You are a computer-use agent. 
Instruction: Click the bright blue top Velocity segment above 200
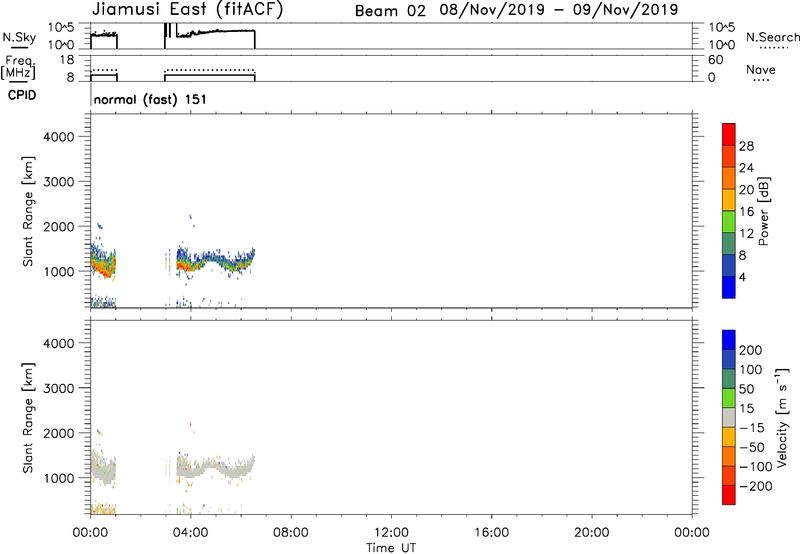[729, 340]
